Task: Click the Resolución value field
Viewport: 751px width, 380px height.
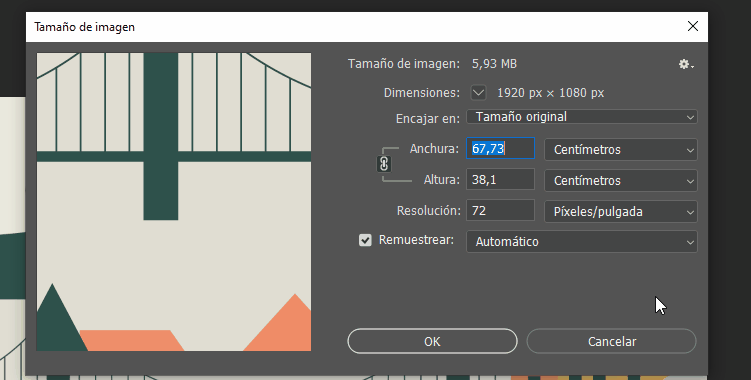Action: tap(501, 210)
